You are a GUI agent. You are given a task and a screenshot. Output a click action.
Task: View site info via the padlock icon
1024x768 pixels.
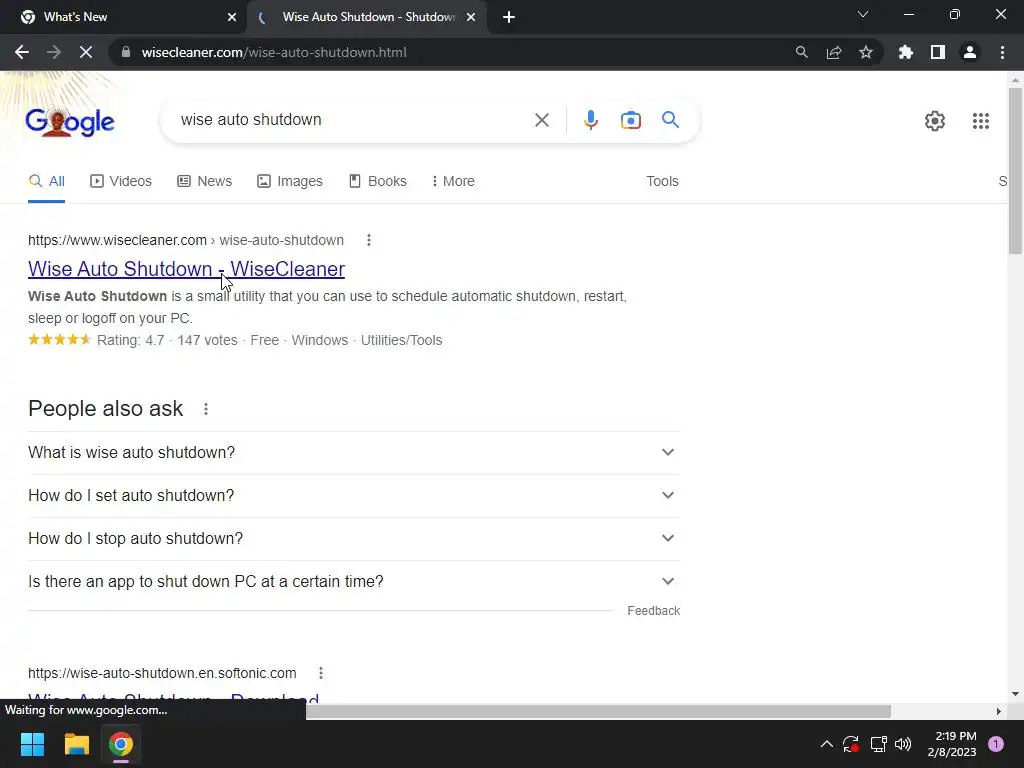click(x=127, y=52)
